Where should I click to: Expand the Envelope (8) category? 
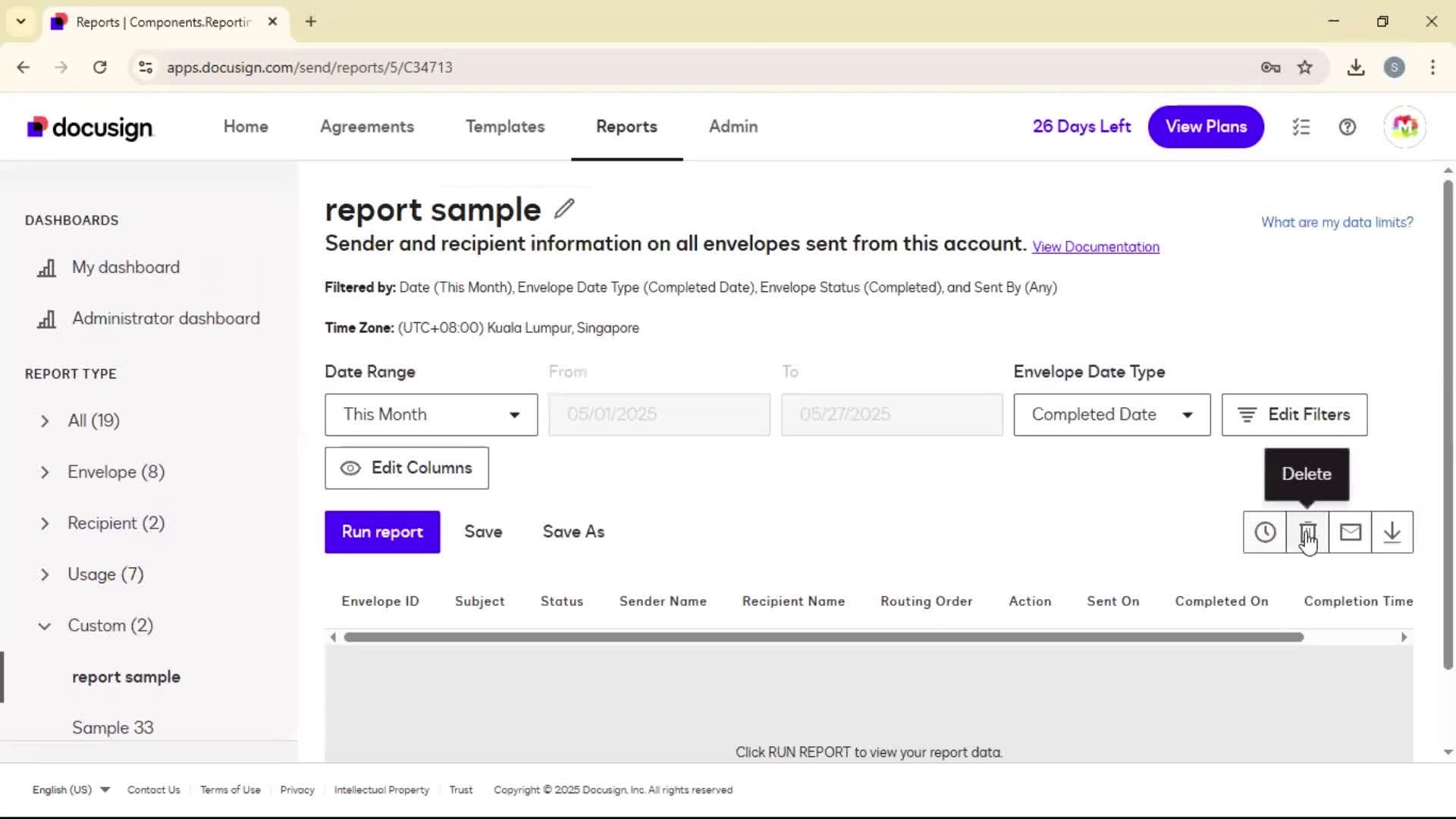[x=45, y=472]
